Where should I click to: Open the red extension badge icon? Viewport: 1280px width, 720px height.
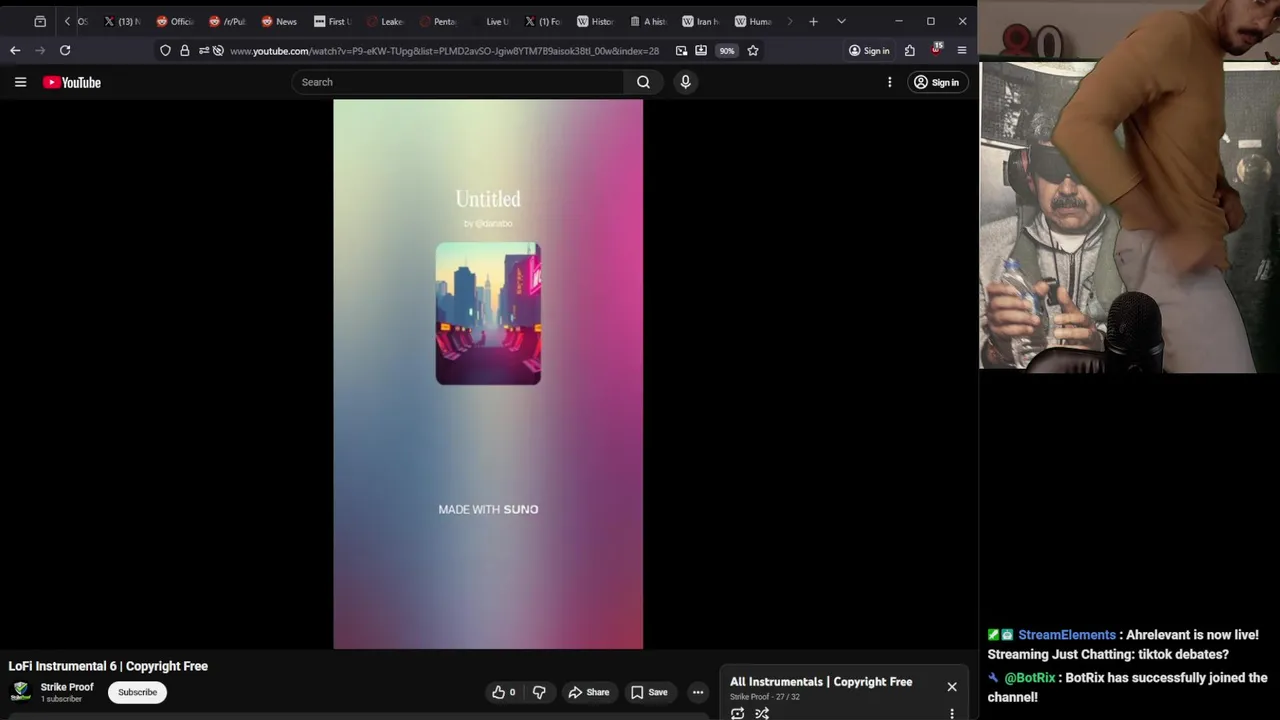coord(936,49)
